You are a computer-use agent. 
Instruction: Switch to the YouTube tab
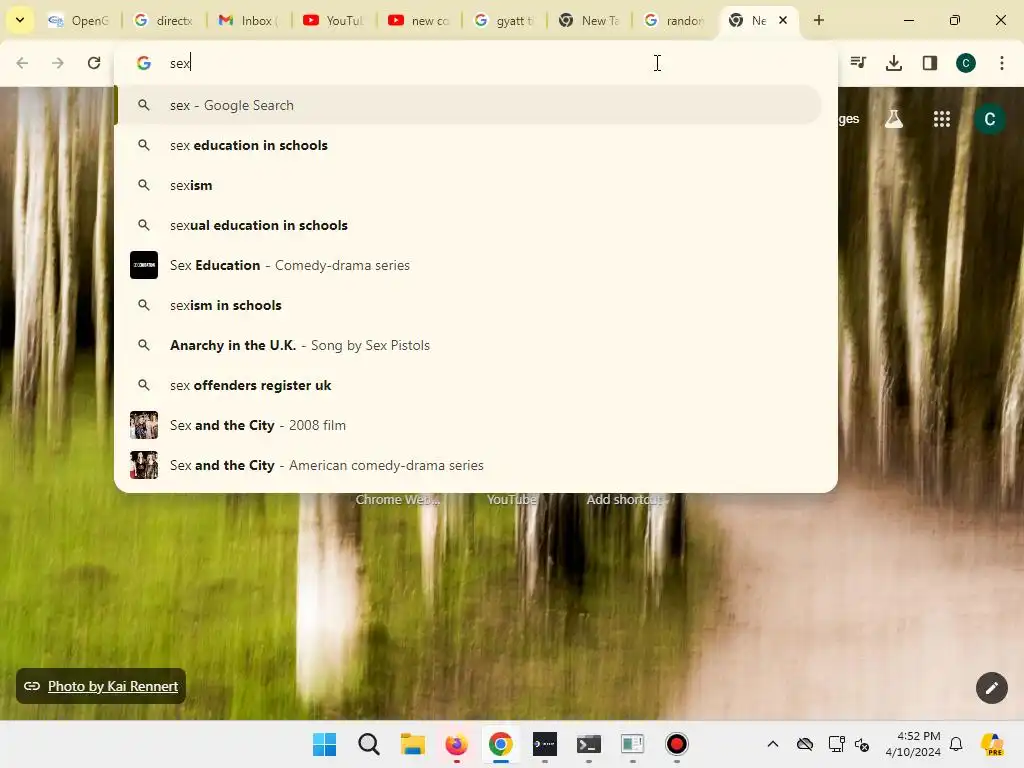333,21
